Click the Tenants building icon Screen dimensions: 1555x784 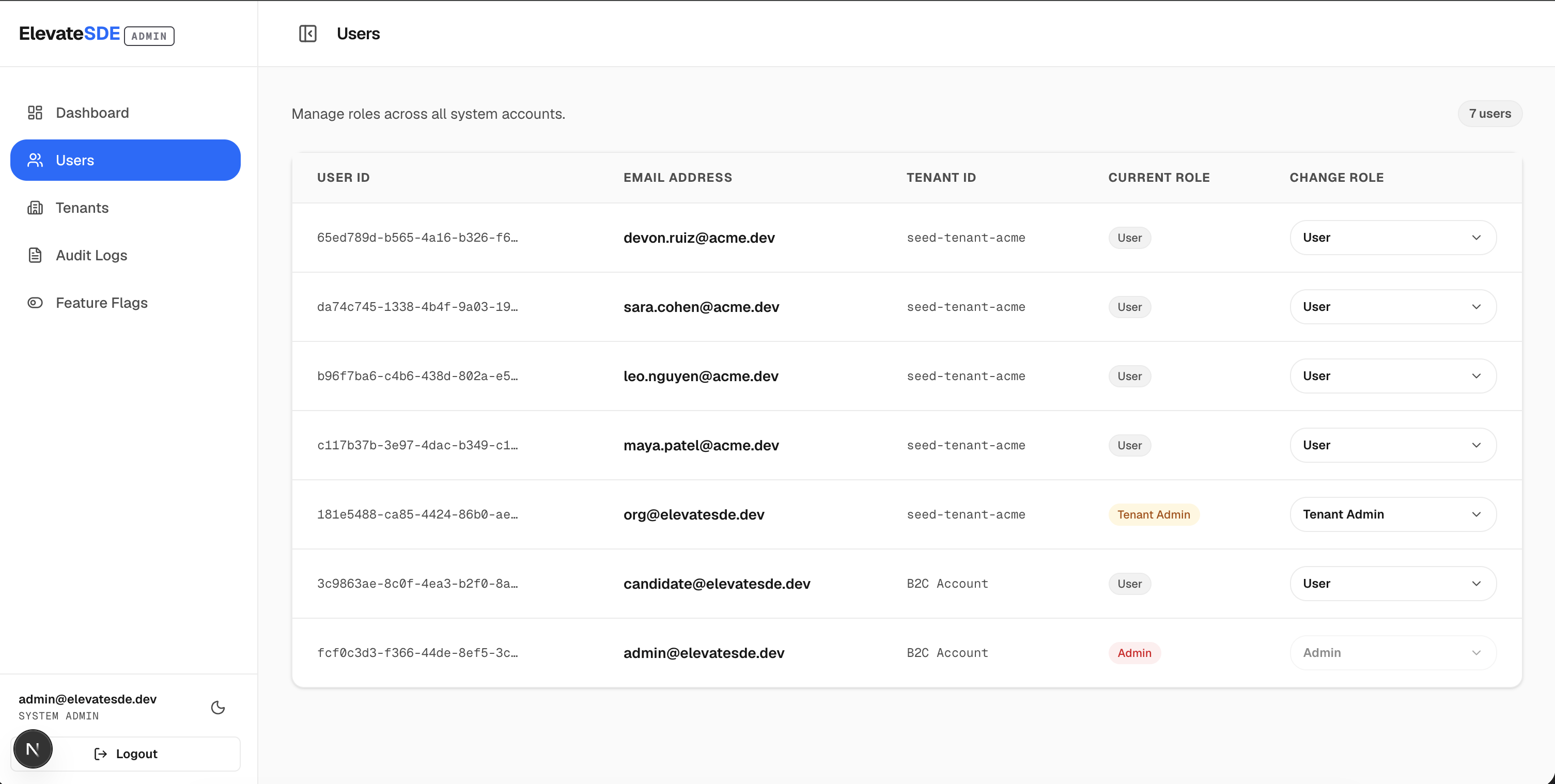click(x=35, y=208)
